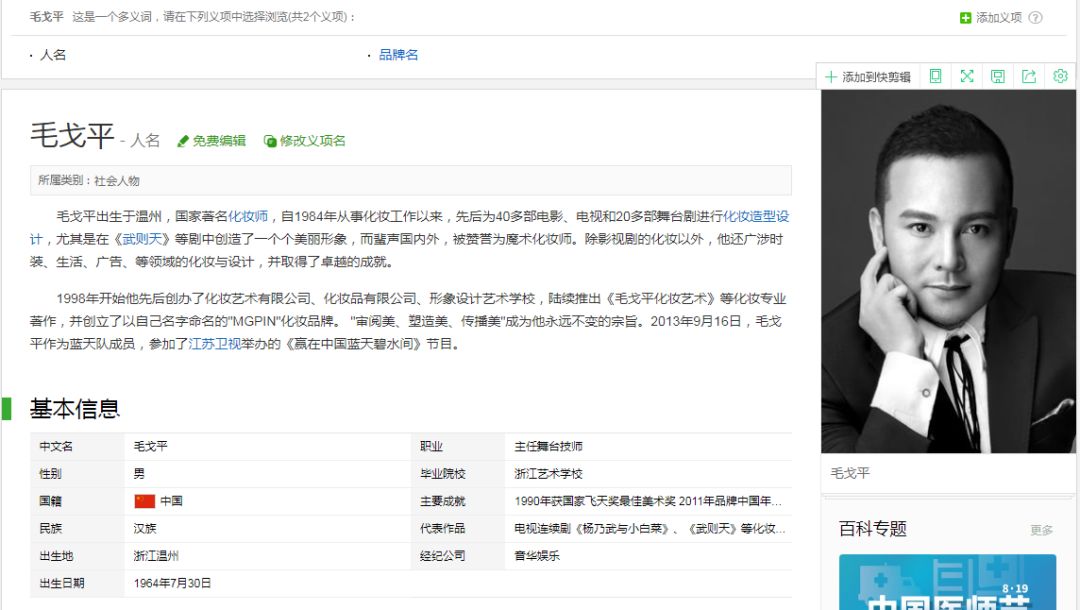Open the 化妆师 link
The width and height of the screenshot is (1080, 610).
coord(248,216)
